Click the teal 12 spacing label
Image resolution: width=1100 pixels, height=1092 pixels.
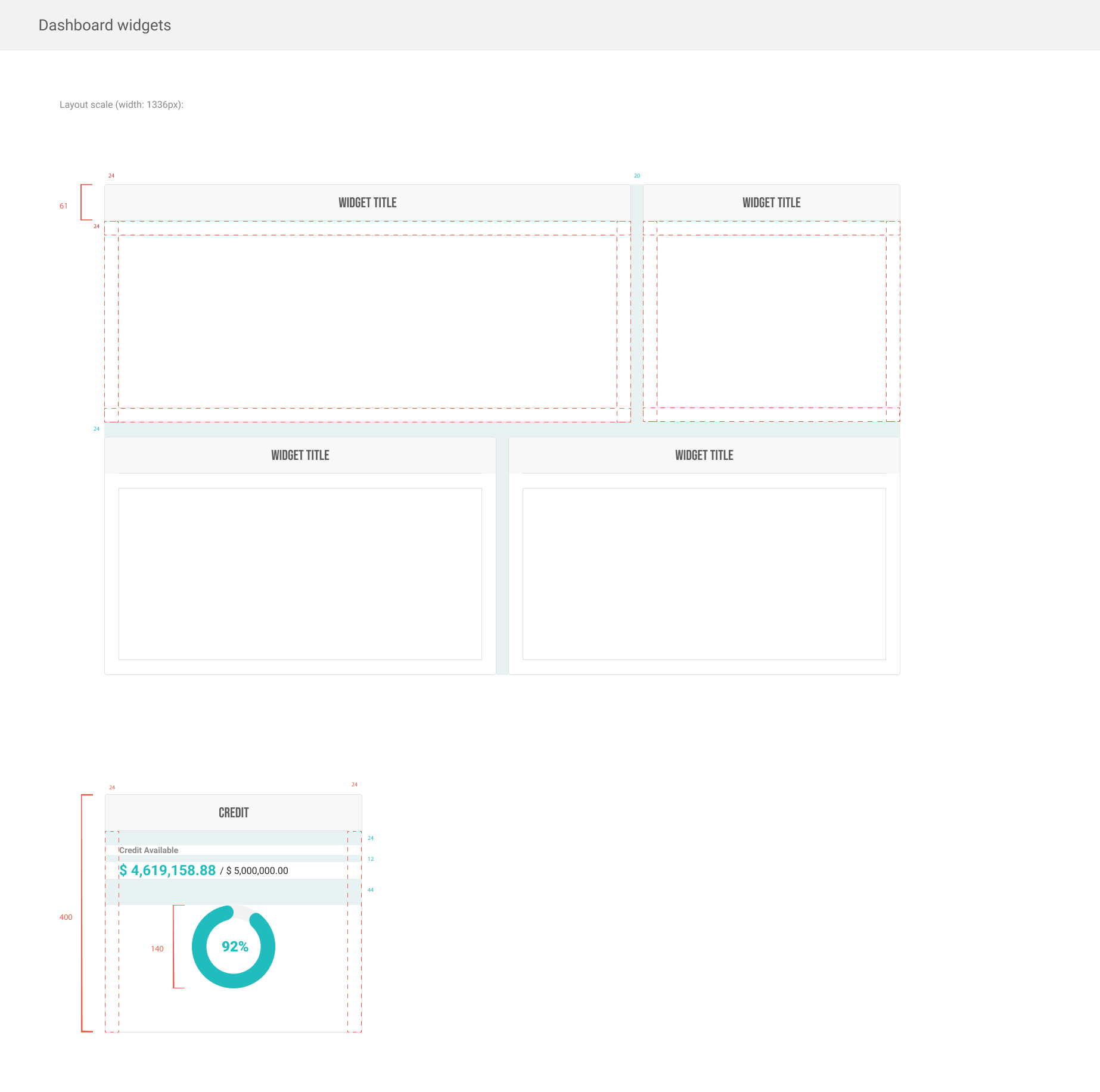tap(371, 859)
